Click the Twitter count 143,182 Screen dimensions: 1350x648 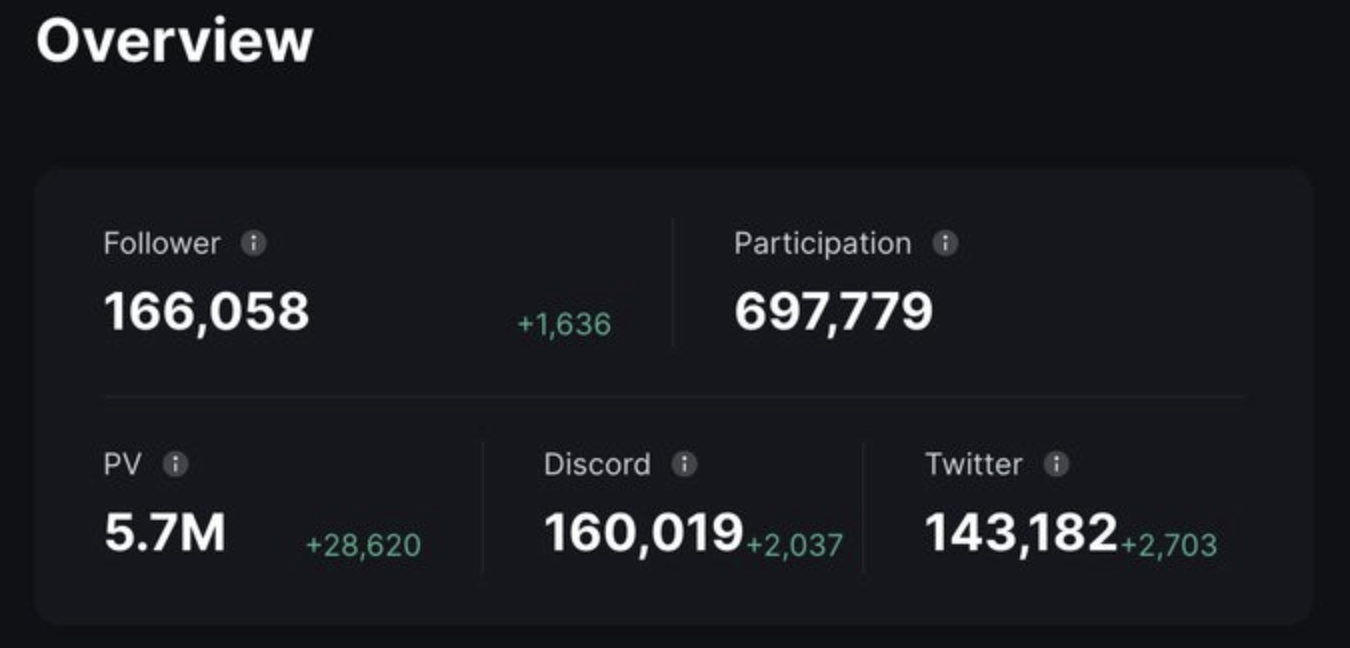point(1021,533)
